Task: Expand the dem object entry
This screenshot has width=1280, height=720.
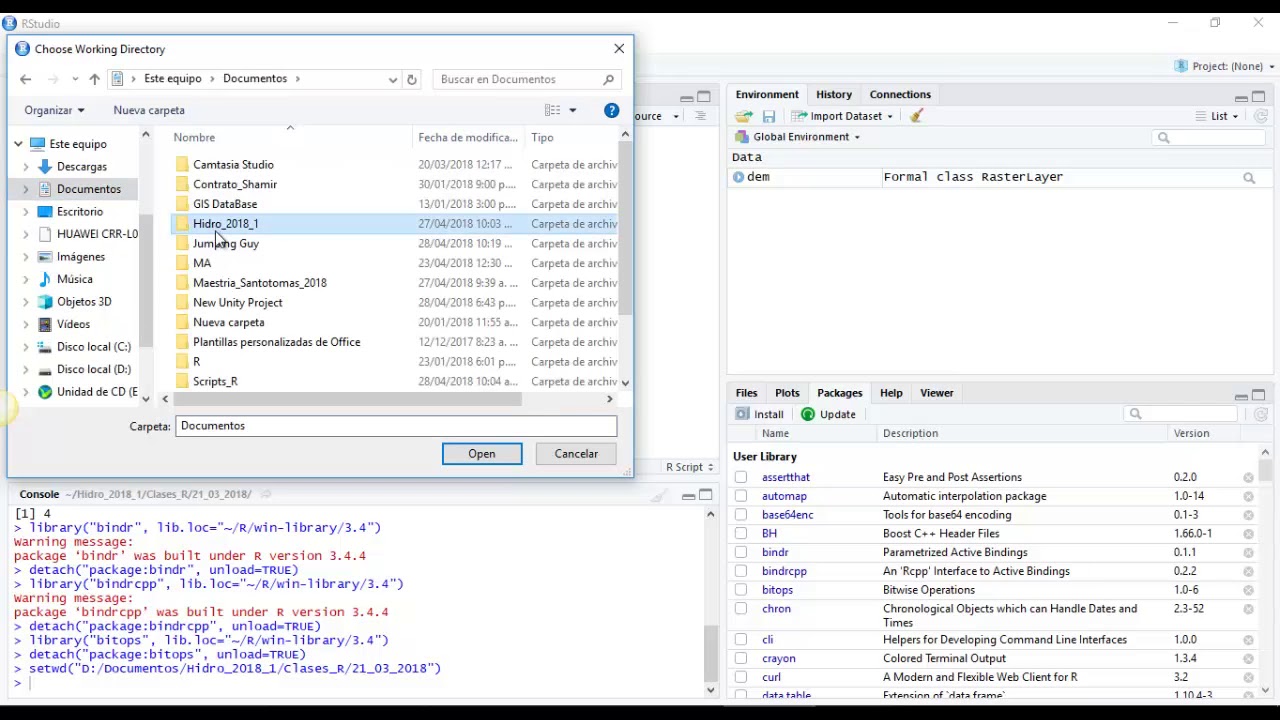Action: (x=738, y=177)
